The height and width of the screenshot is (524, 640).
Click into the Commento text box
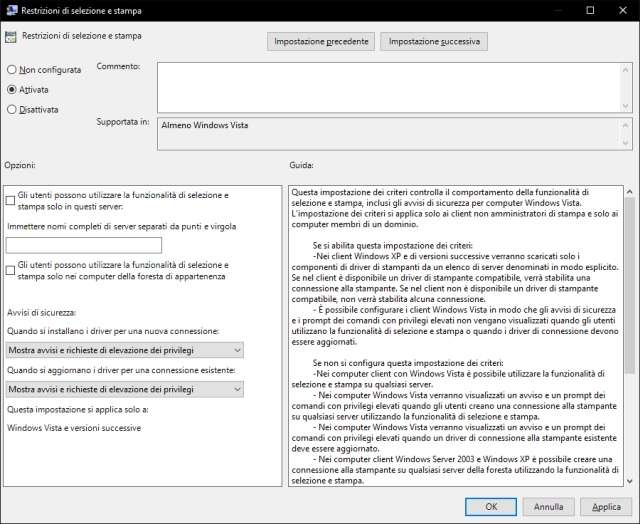pos(388,87)
